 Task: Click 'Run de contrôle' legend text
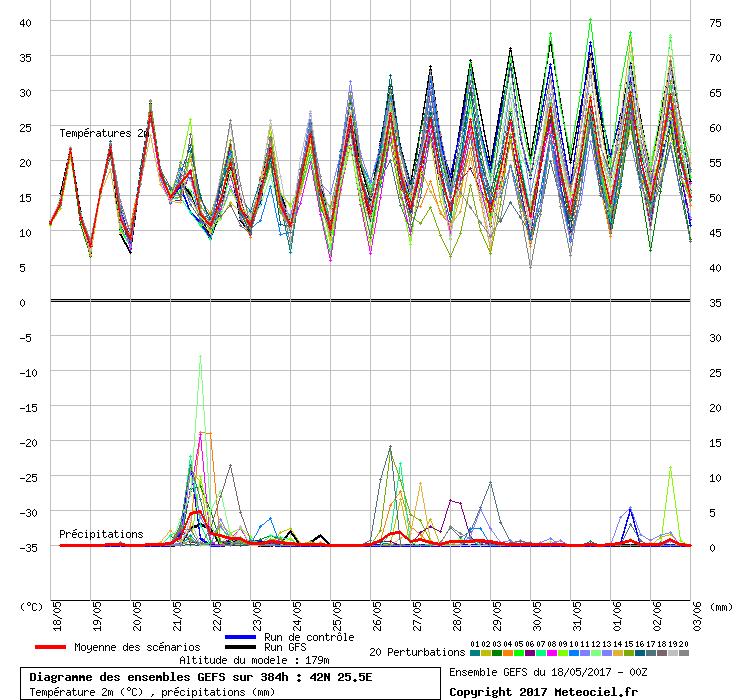click(309, 637)
